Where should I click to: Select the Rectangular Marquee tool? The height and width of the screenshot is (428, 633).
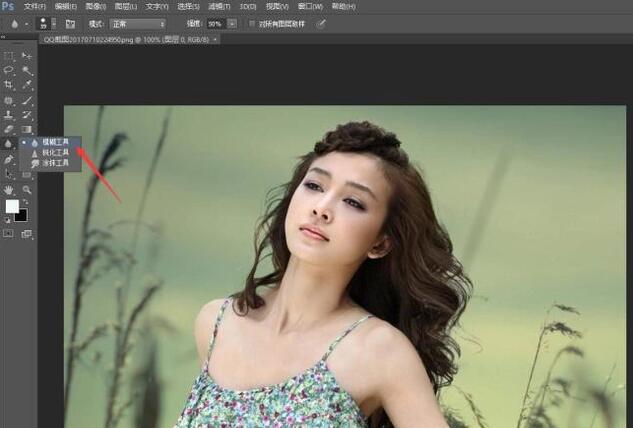coord(8,56)
